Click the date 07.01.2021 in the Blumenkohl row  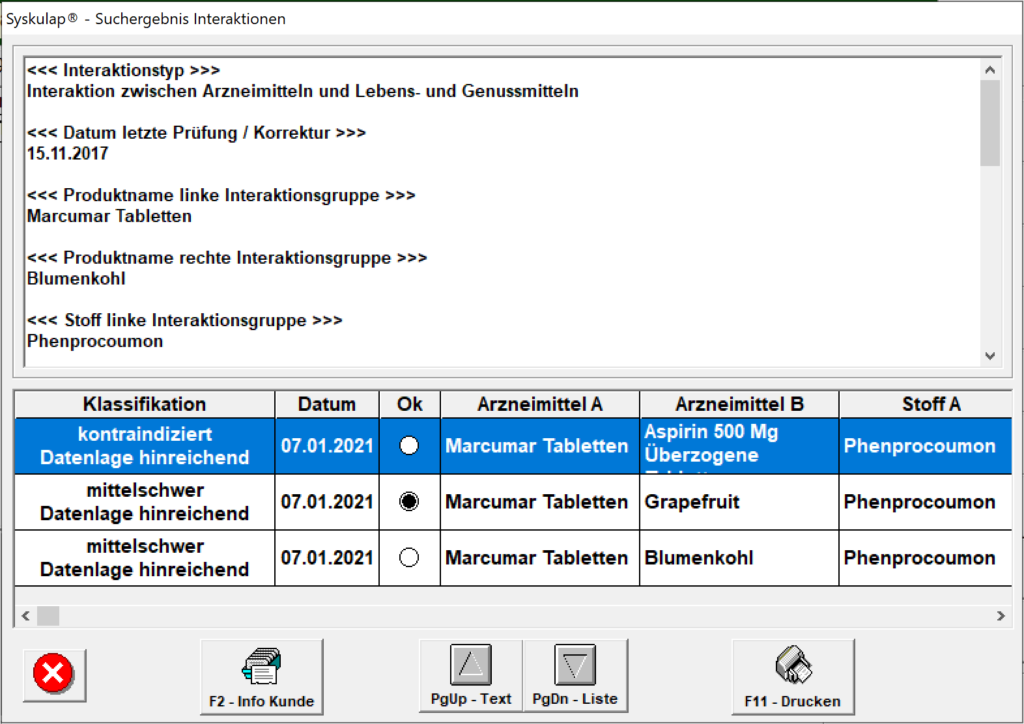pyautogui.click(x=327, y=558)
